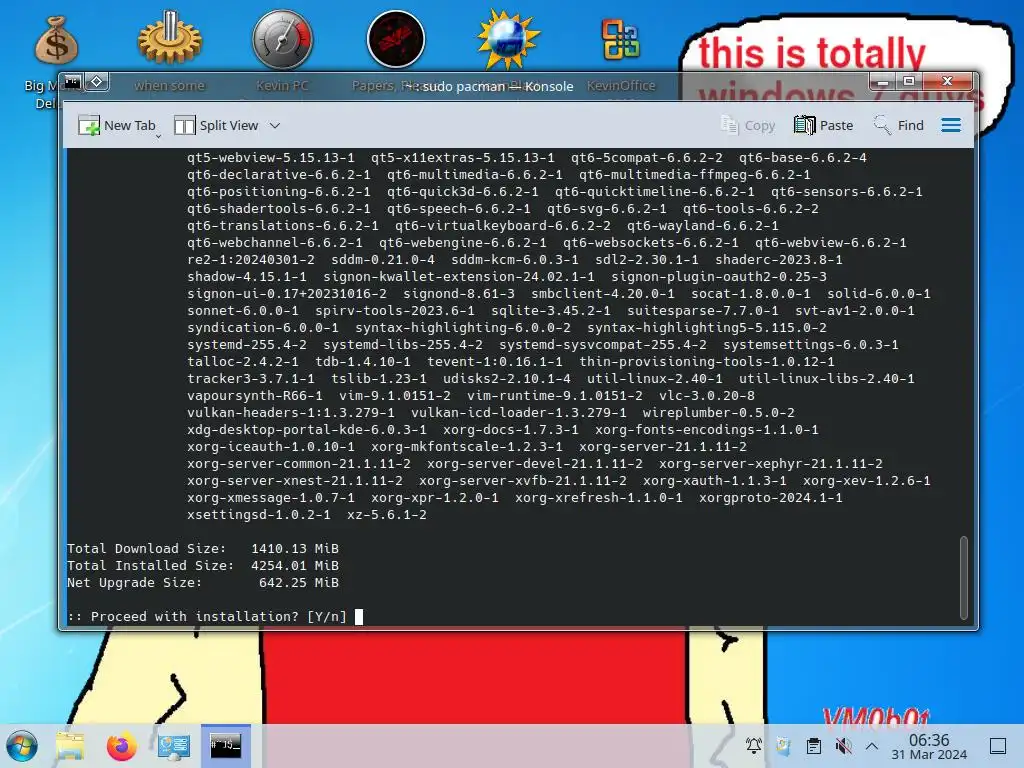Click the Net Upgrade Size value 642.25 MiB
The height and width of the screenshot is (768, 1024).
click(298, 583)
